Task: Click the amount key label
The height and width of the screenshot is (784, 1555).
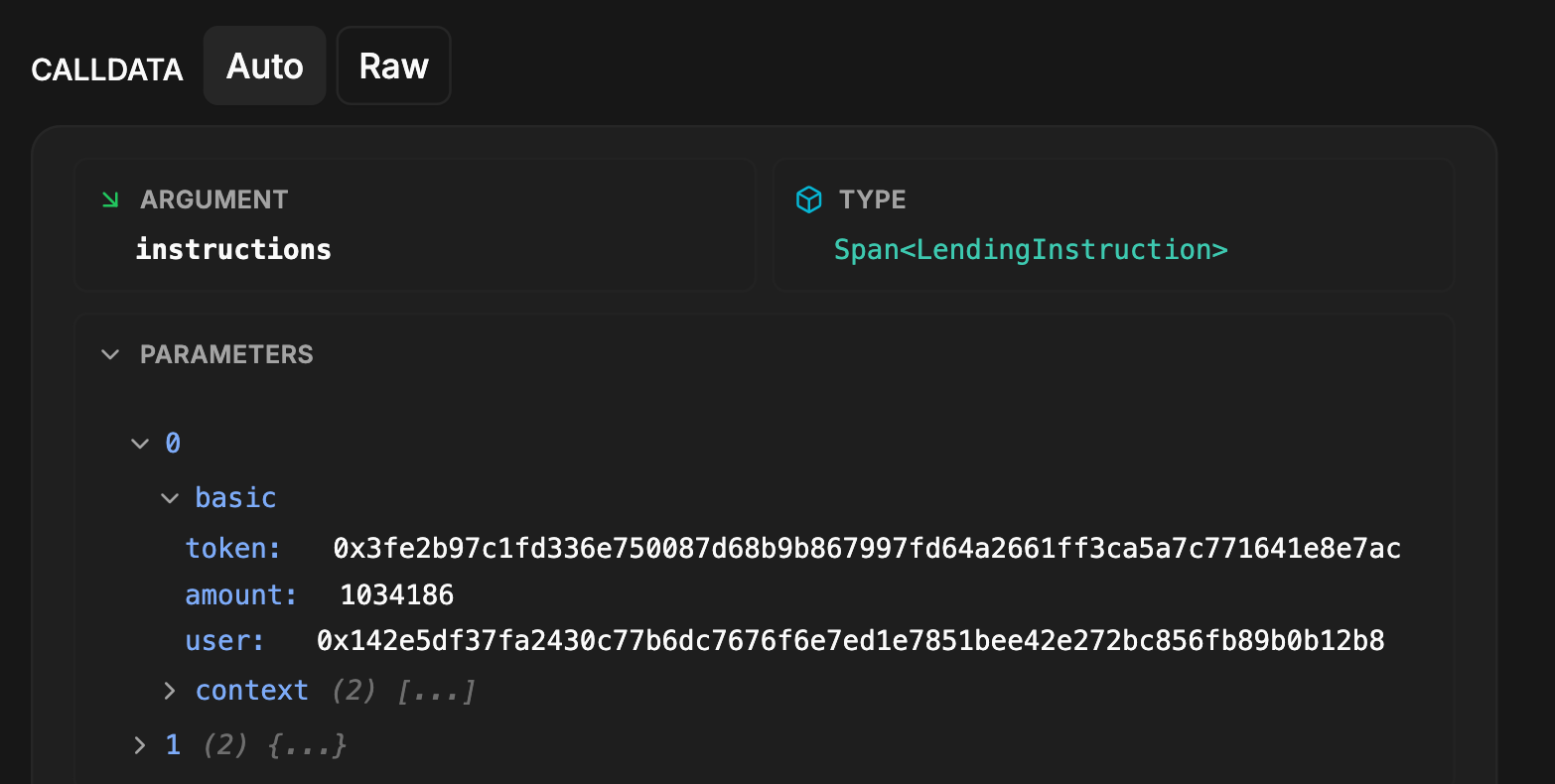Action: click(x=240, y=594)
